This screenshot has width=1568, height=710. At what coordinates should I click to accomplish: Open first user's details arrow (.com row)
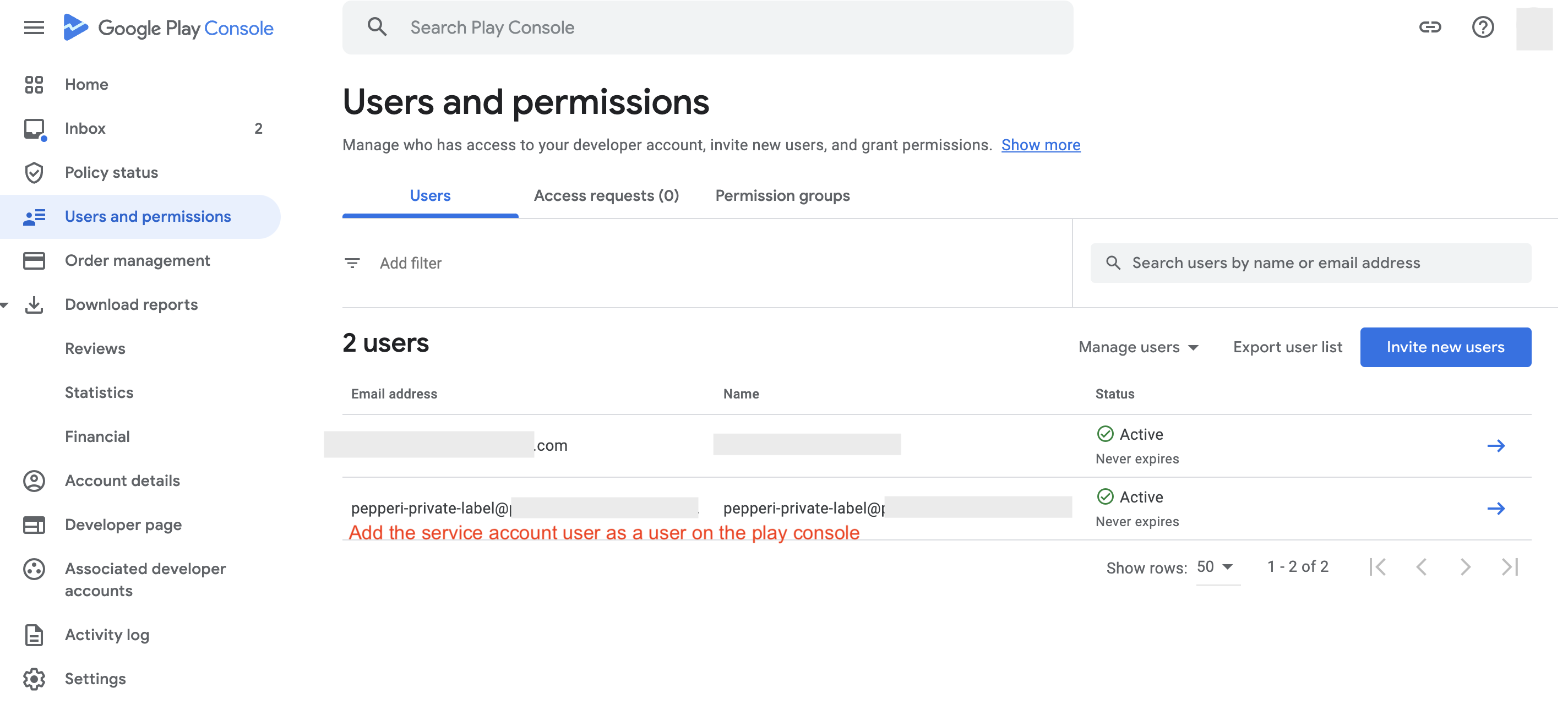click(x=1496, y=446)
